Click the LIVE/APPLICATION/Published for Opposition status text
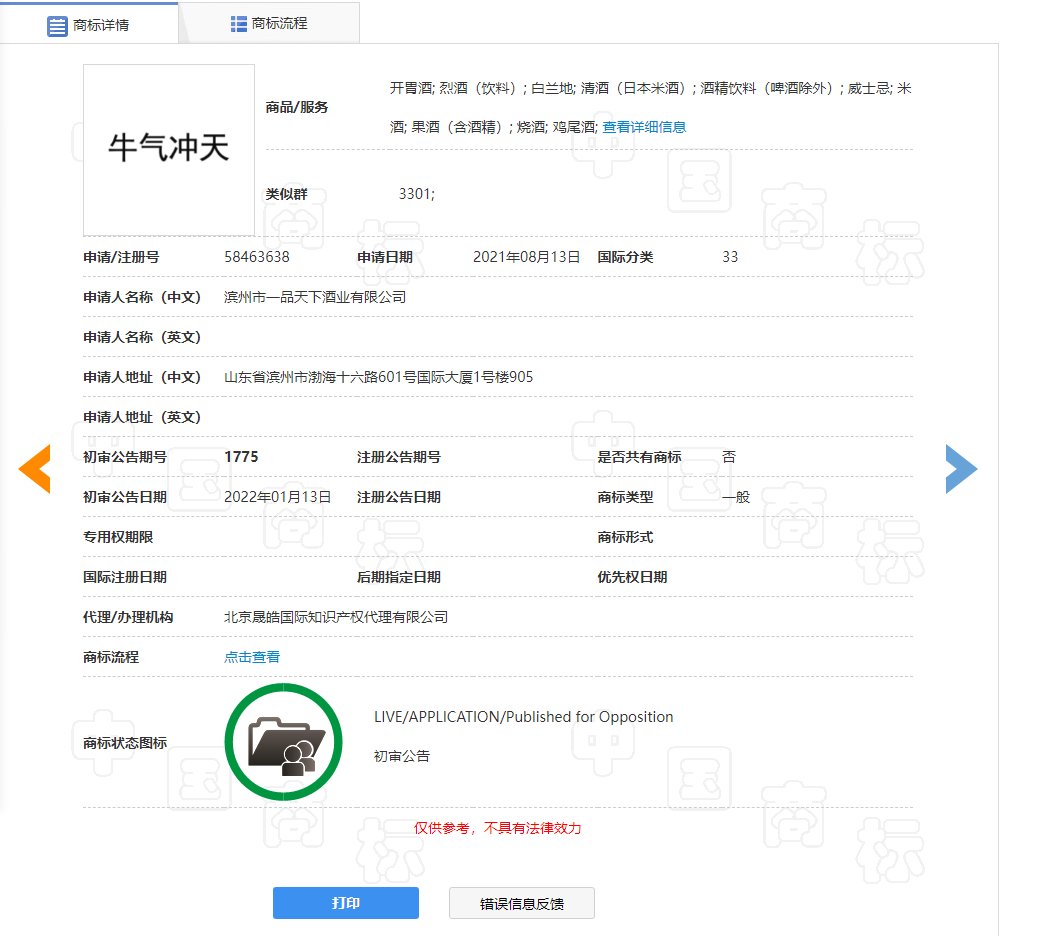Image resolution: width=1049 pixels, height=936 pixels. tap(523, 717)
